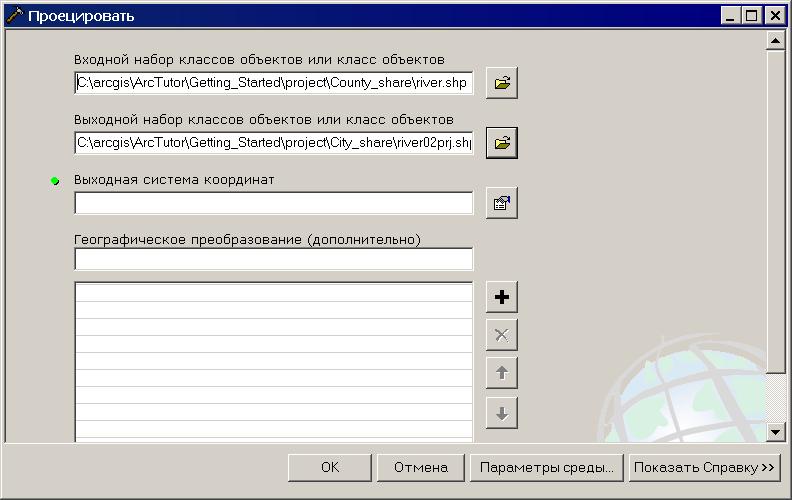Click inside the transformations list box
792x500 pixels.
[273, 362]
